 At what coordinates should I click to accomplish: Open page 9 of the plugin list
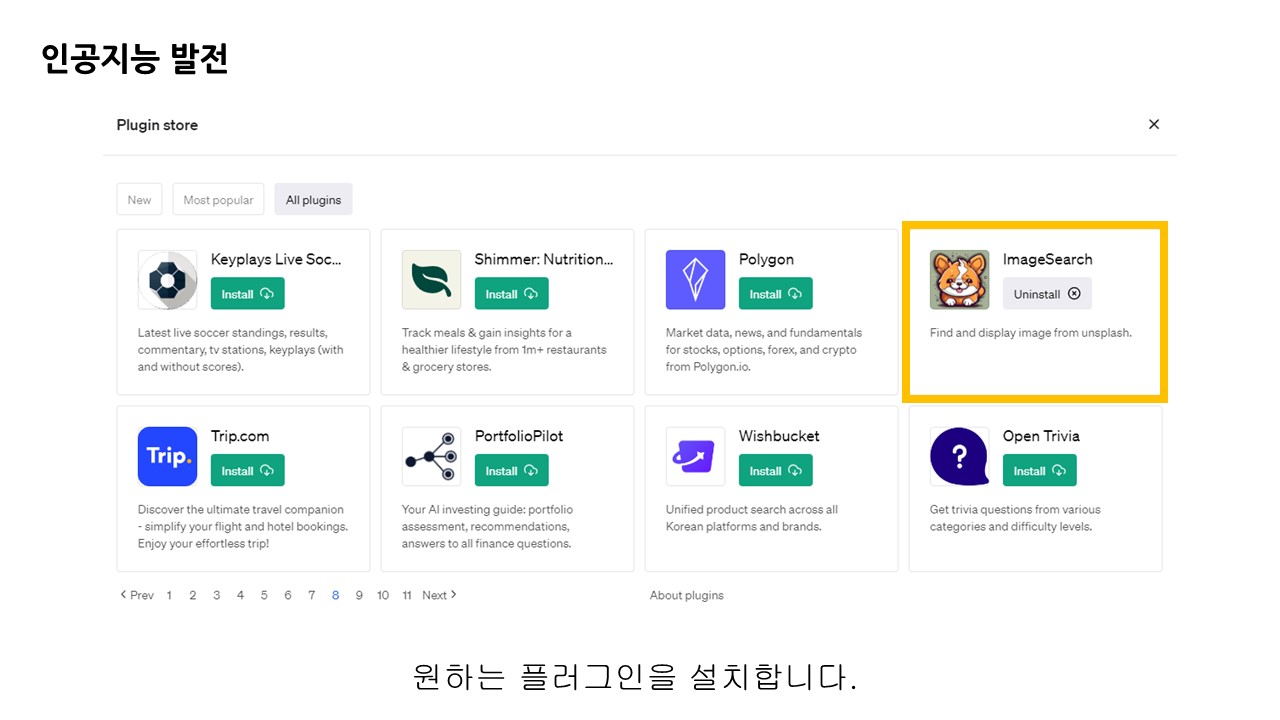pyautogui.click(x=359, y=595)
